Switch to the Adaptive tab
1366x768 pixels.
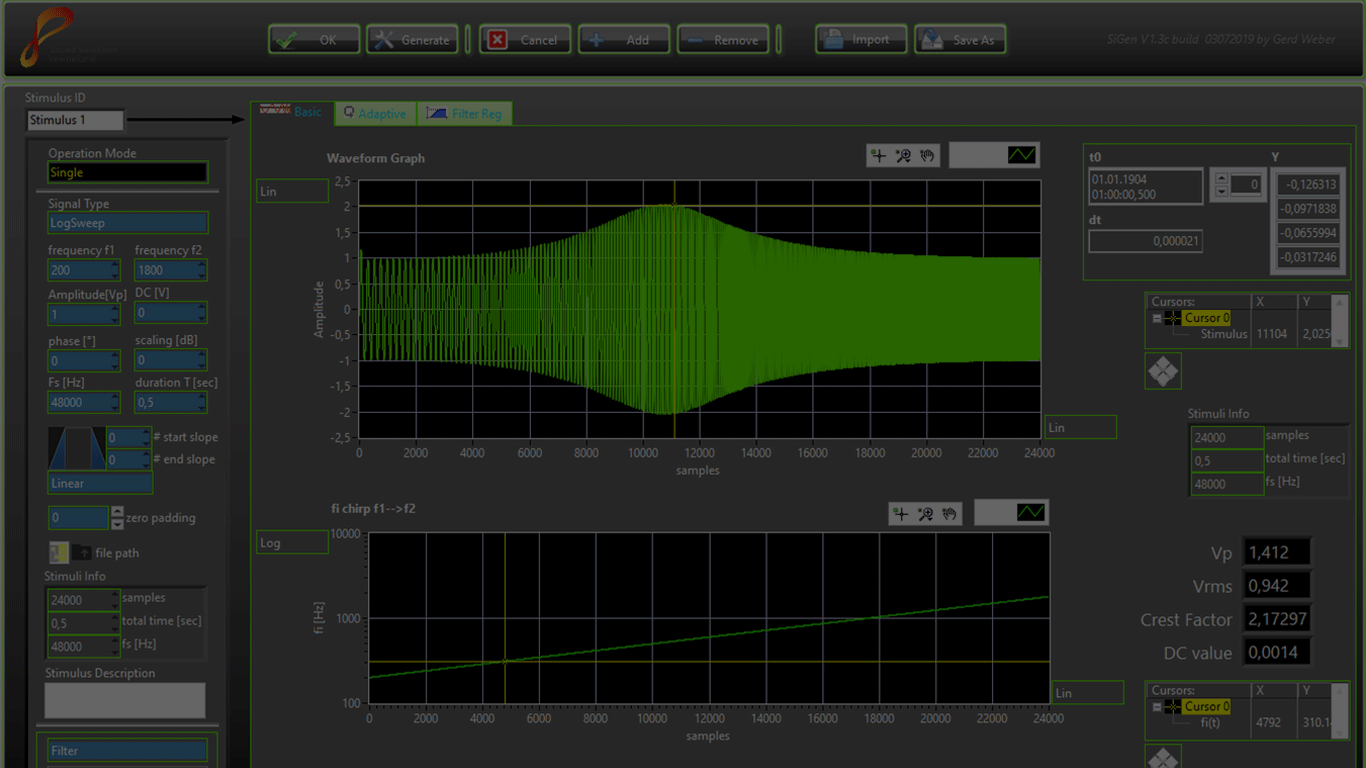tap(375, 113)
